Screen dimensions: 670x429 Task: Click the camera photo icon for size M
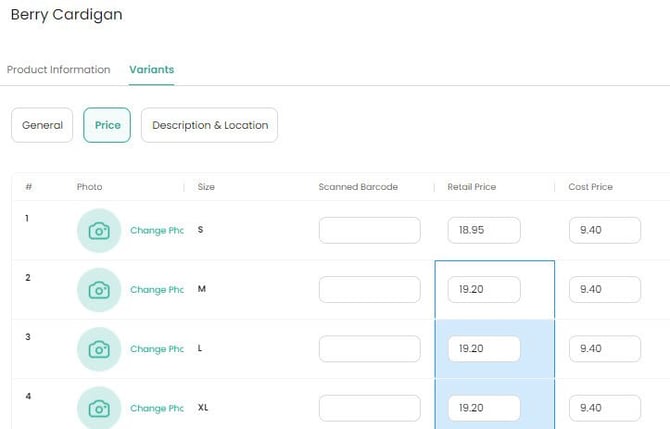tap(99, 290)
